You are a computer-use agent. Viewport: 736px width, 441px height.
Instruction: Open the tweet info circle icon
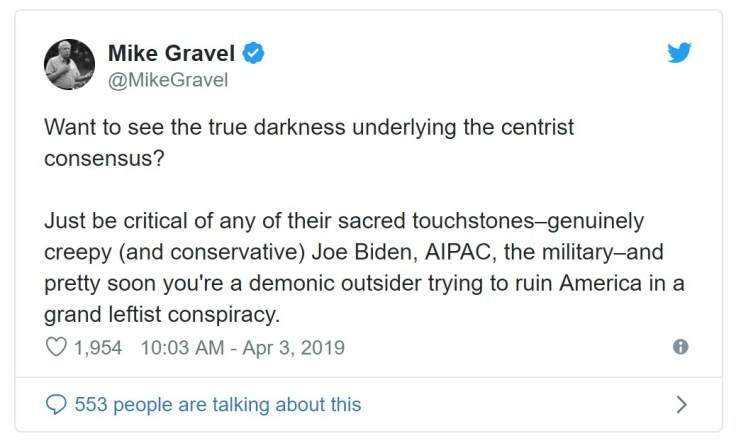[x=681, y=347]
